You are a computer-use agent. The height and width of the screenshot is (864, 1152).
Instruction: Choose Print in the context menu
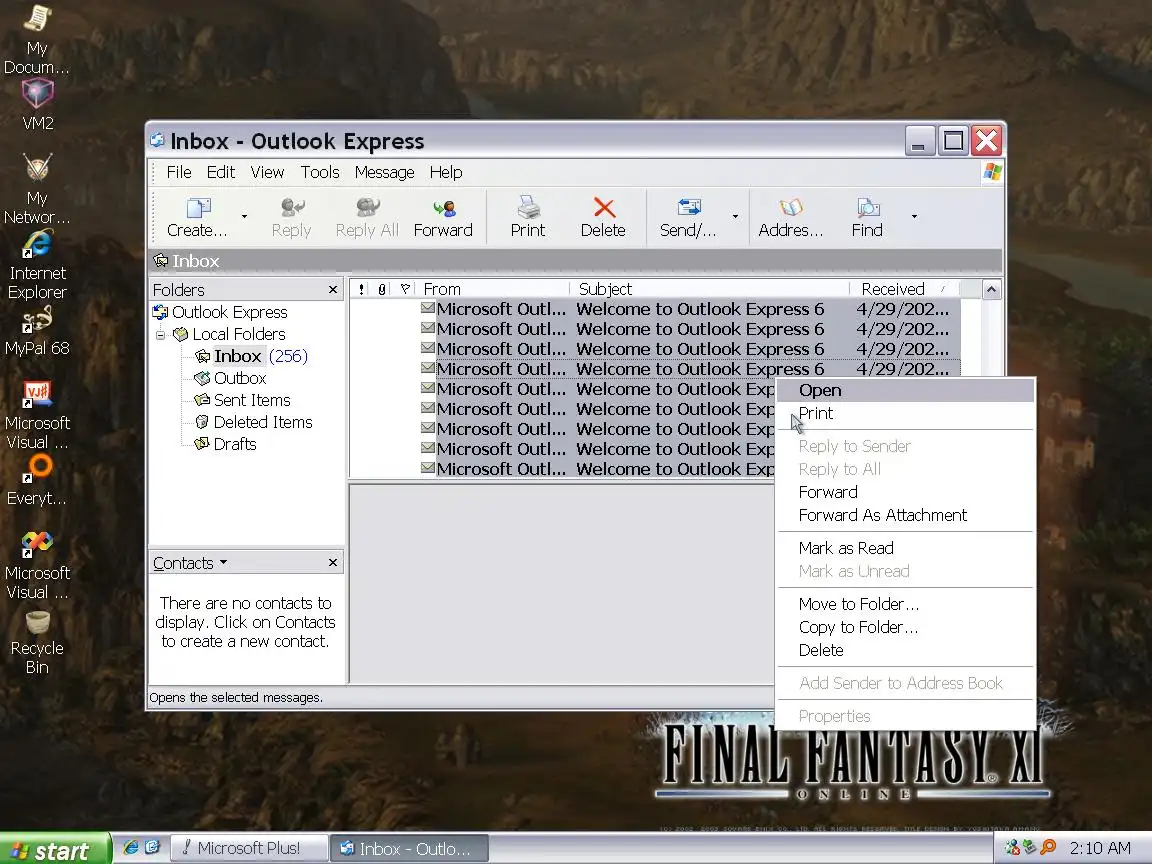coord(906,414)
